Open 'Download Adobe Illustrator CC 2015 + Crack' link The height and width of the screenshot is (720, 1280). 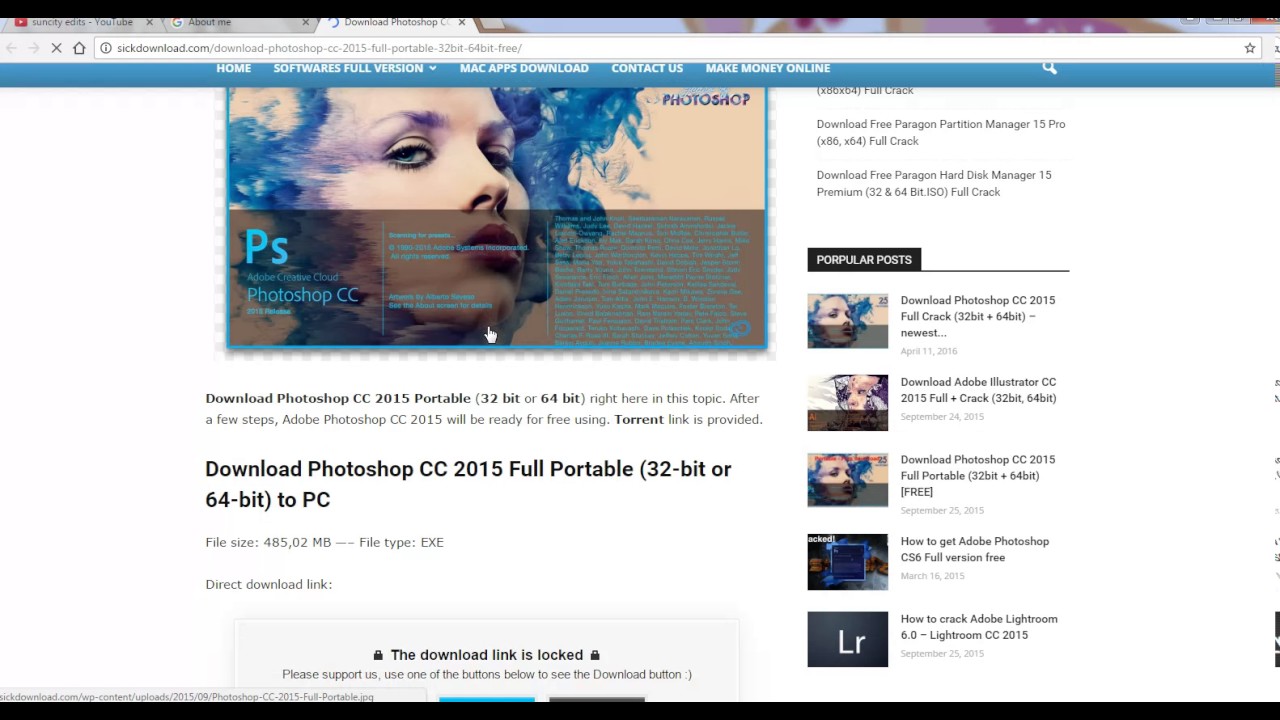point(978,390)
